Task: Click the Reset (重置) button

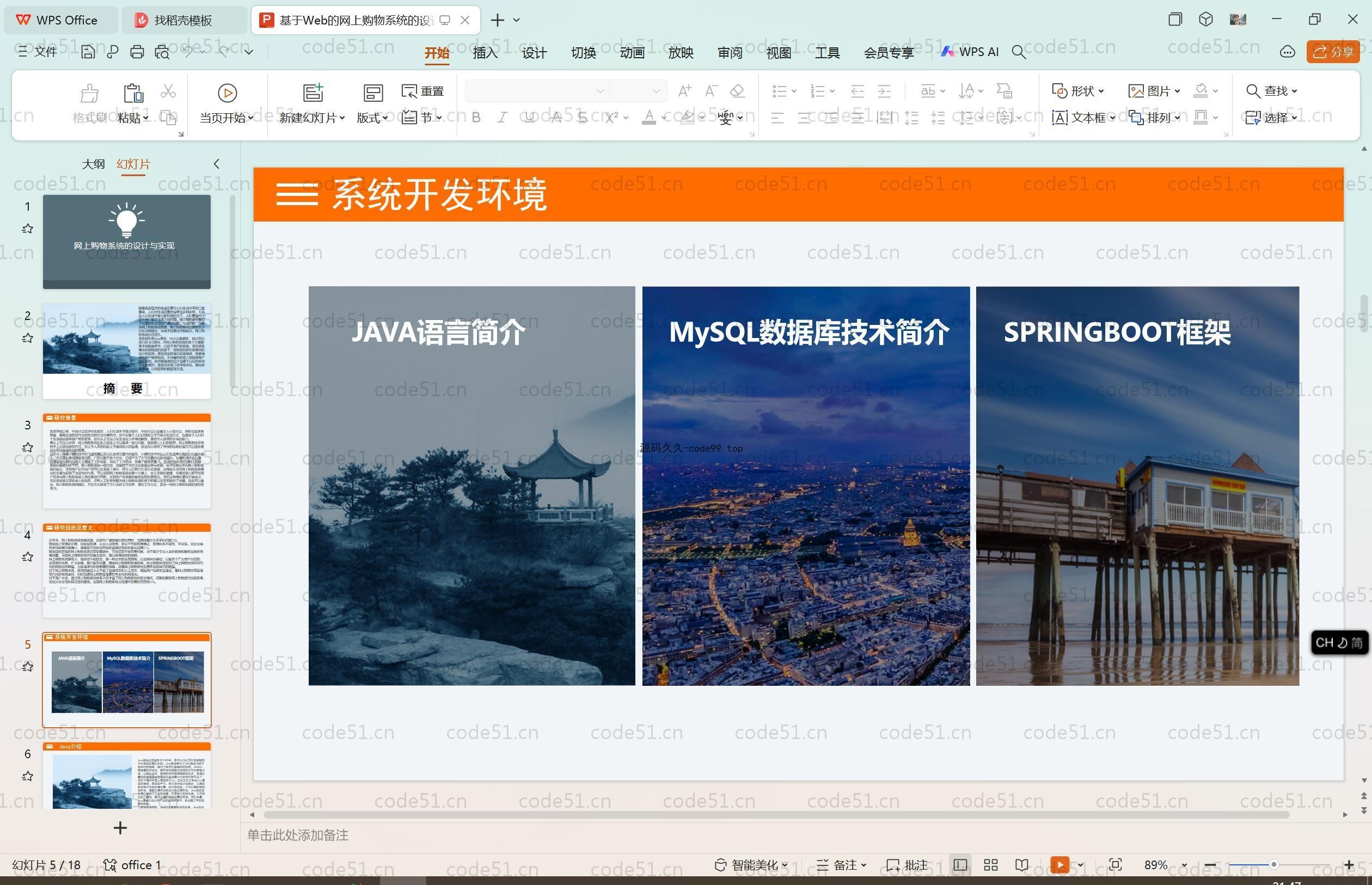Action: click(x=422, y=91)
